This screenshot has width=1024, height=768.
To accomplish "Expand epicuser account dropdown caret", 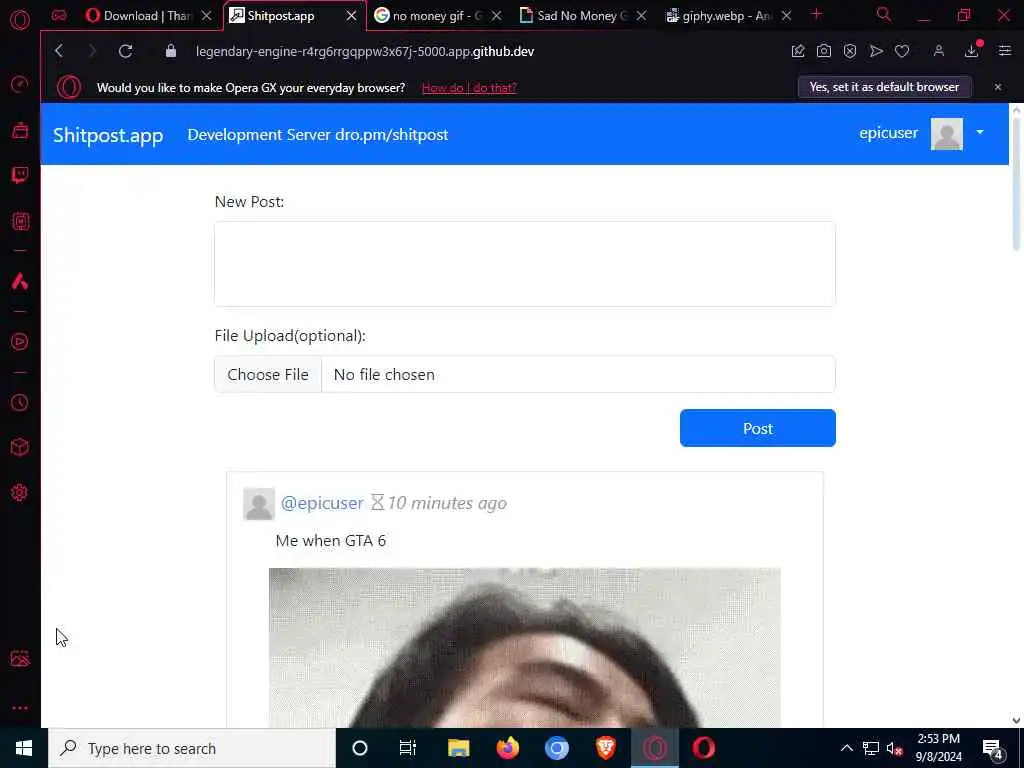I will point(980,133).
